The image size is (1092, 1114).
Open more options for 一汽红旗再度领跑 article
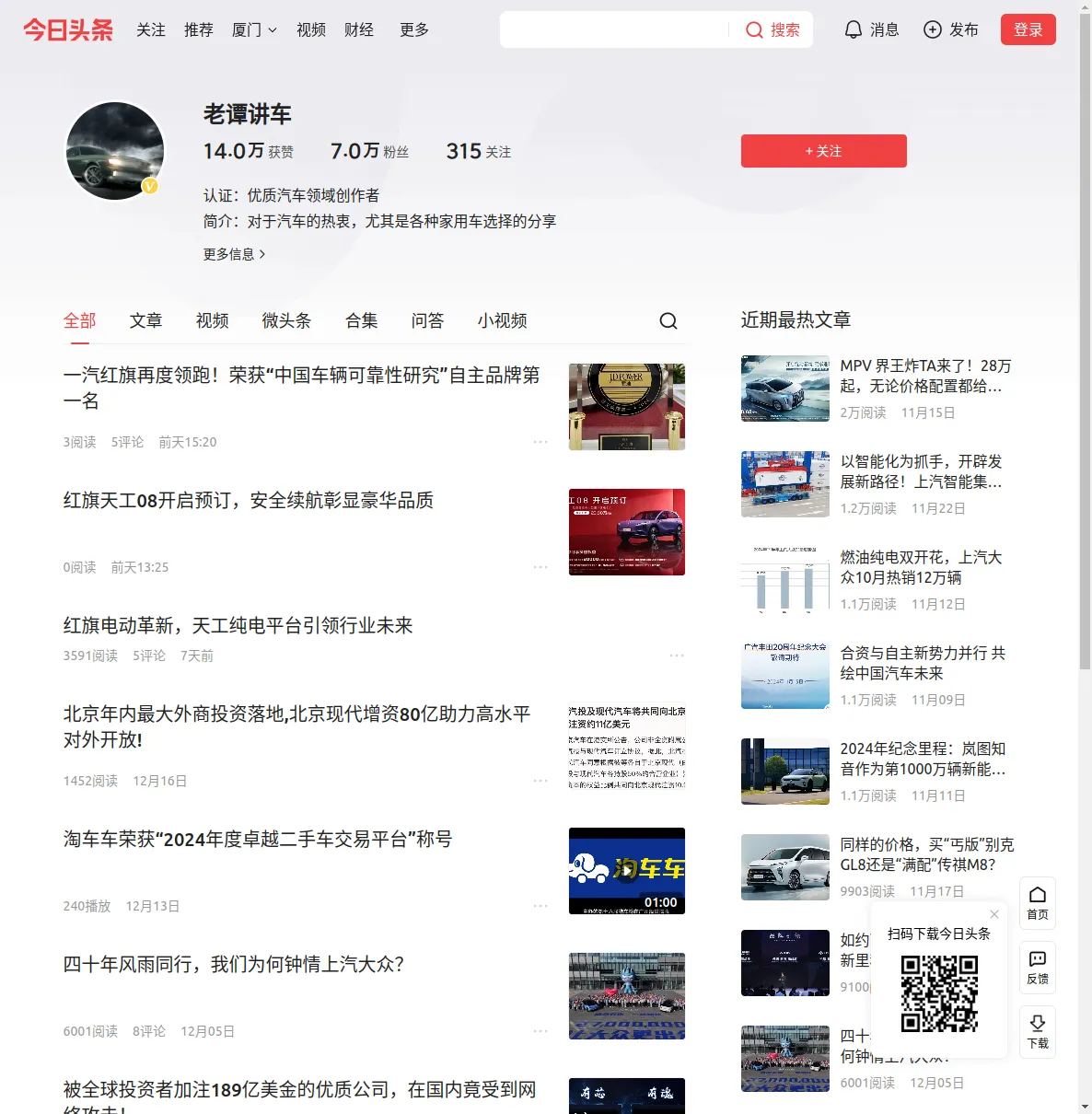point(540,442)
